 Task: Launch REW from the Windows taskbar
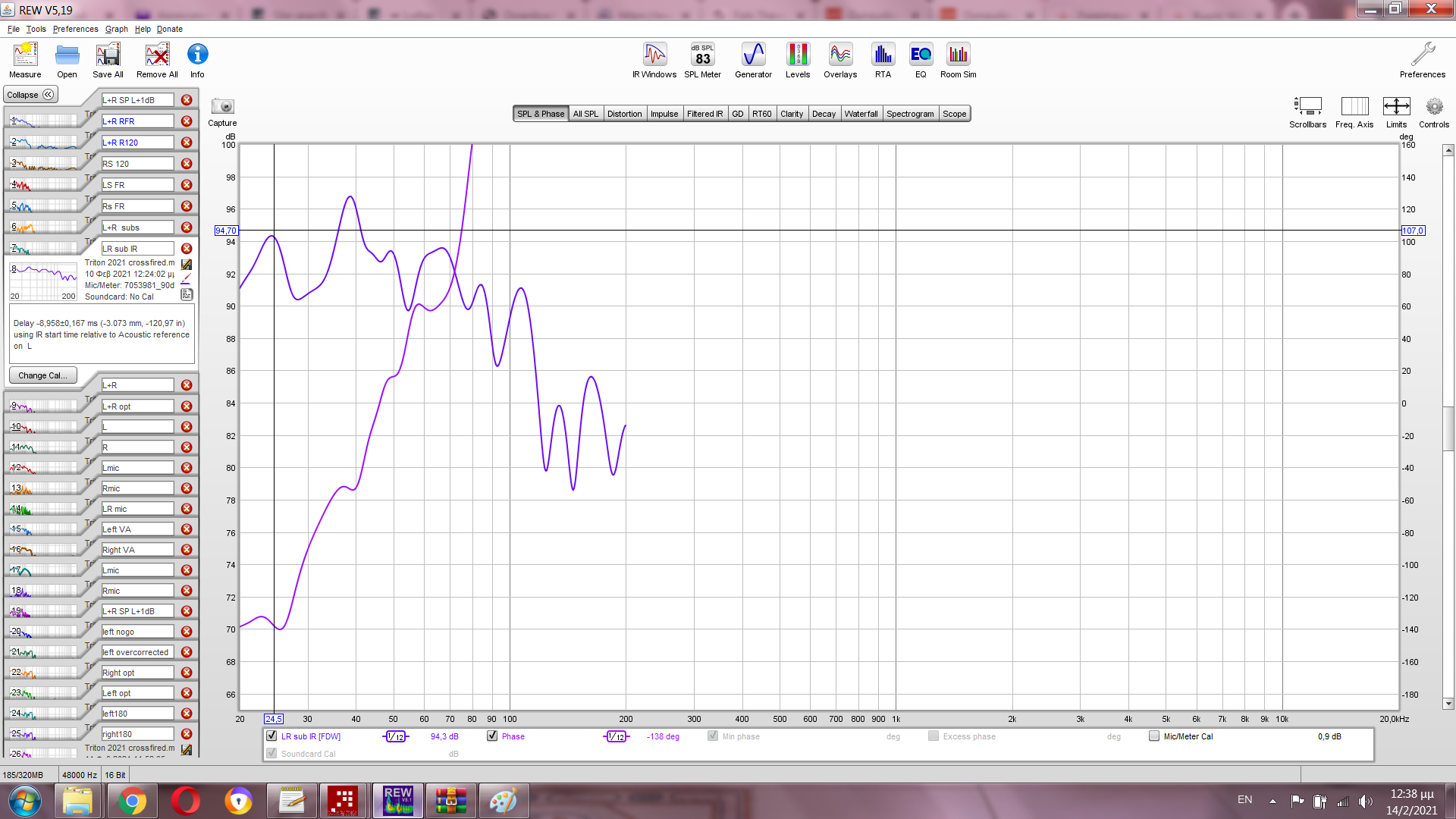point(398,801)
